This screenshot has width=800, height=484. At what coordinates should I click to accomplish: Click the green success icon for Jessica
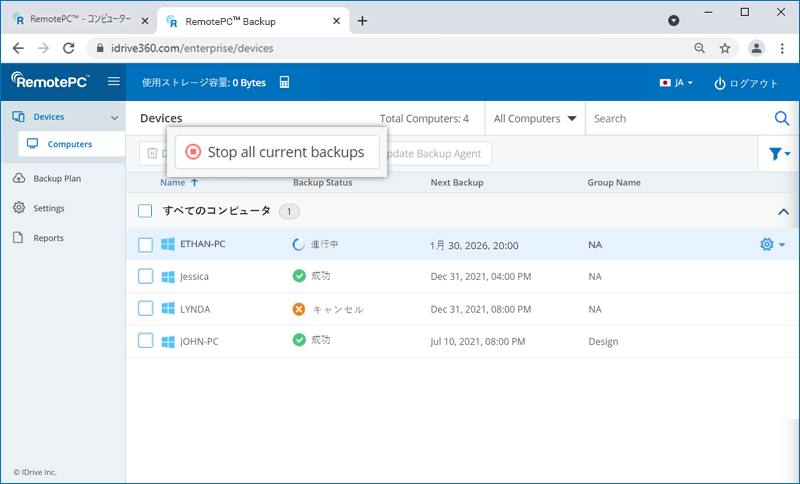tap(299, 276)
